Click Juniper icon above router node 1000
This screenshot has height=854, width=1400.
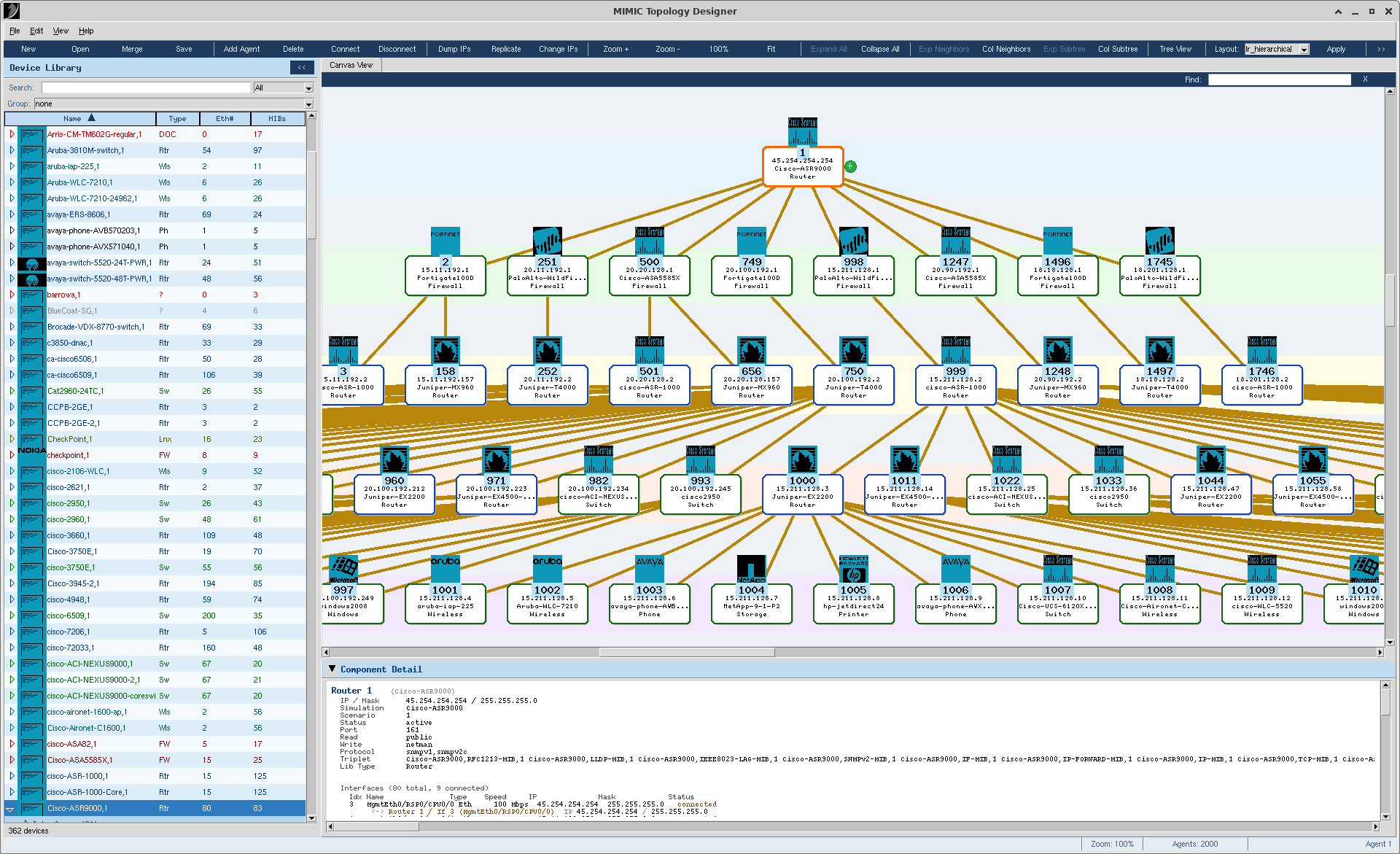click(802, 459)
